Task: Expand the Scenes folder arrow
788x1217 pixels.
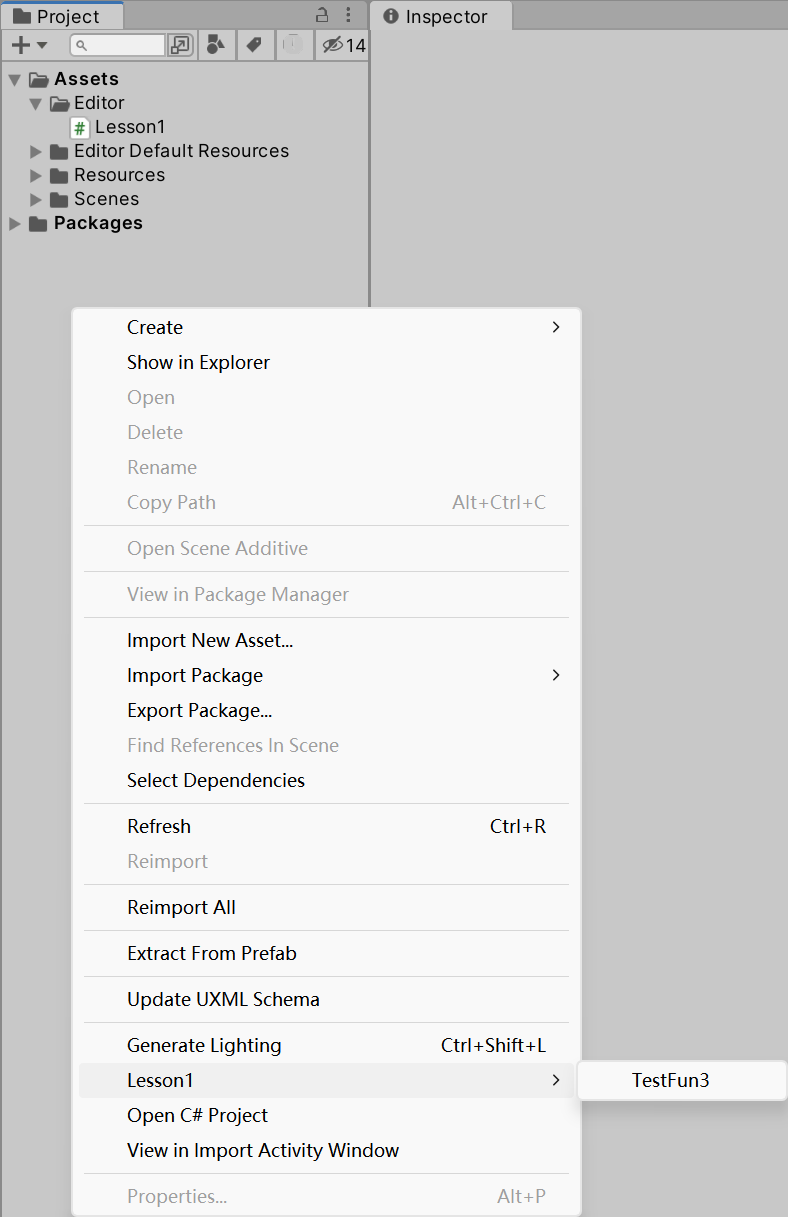Action: pos(36,200)
